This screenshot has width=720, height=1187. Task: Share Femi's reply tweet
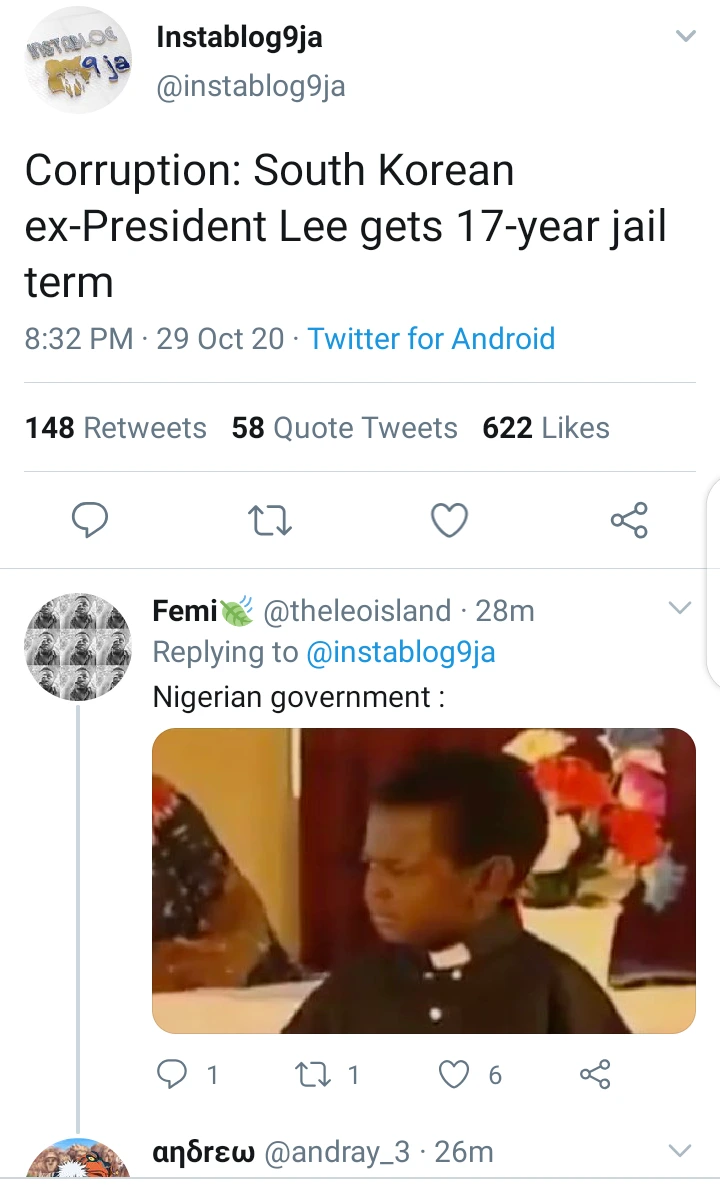coord(594,1074)
